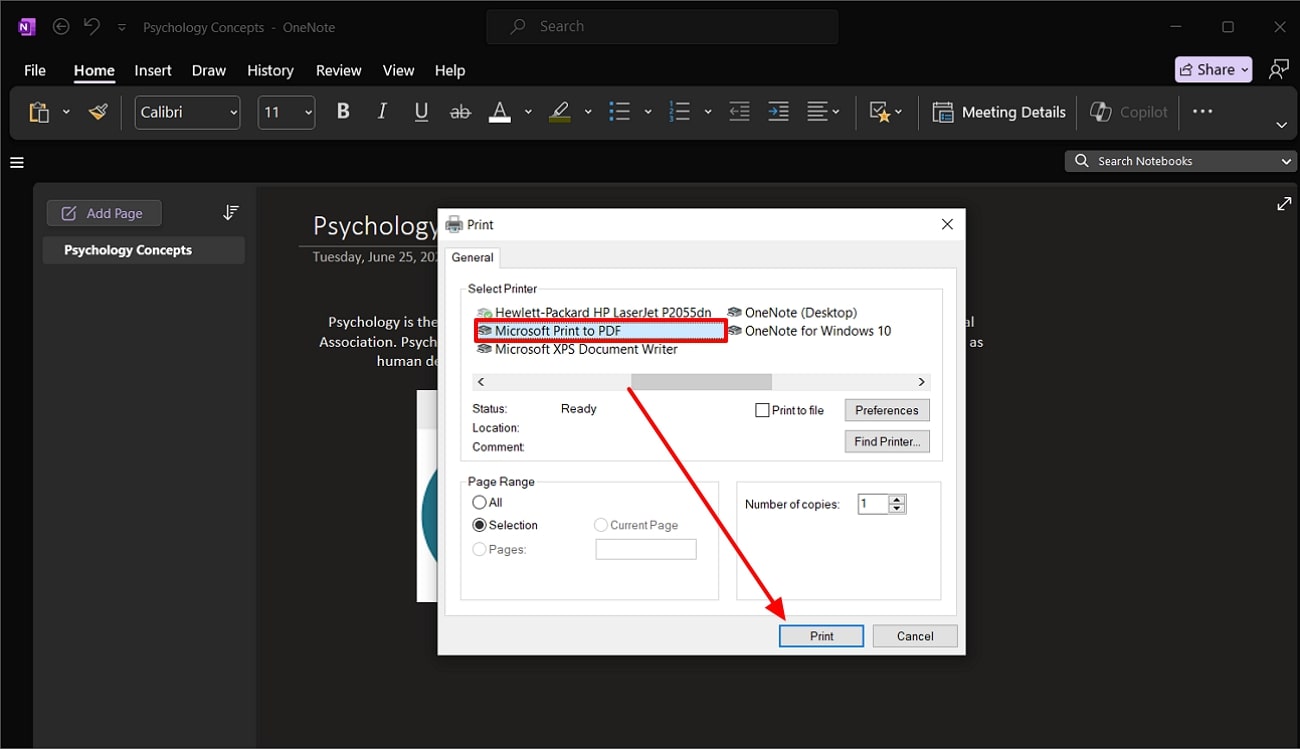The height and width of the screenshot is (749, 1300).
Task: Sort pages with the sort icon
Action: pos(231,213)
